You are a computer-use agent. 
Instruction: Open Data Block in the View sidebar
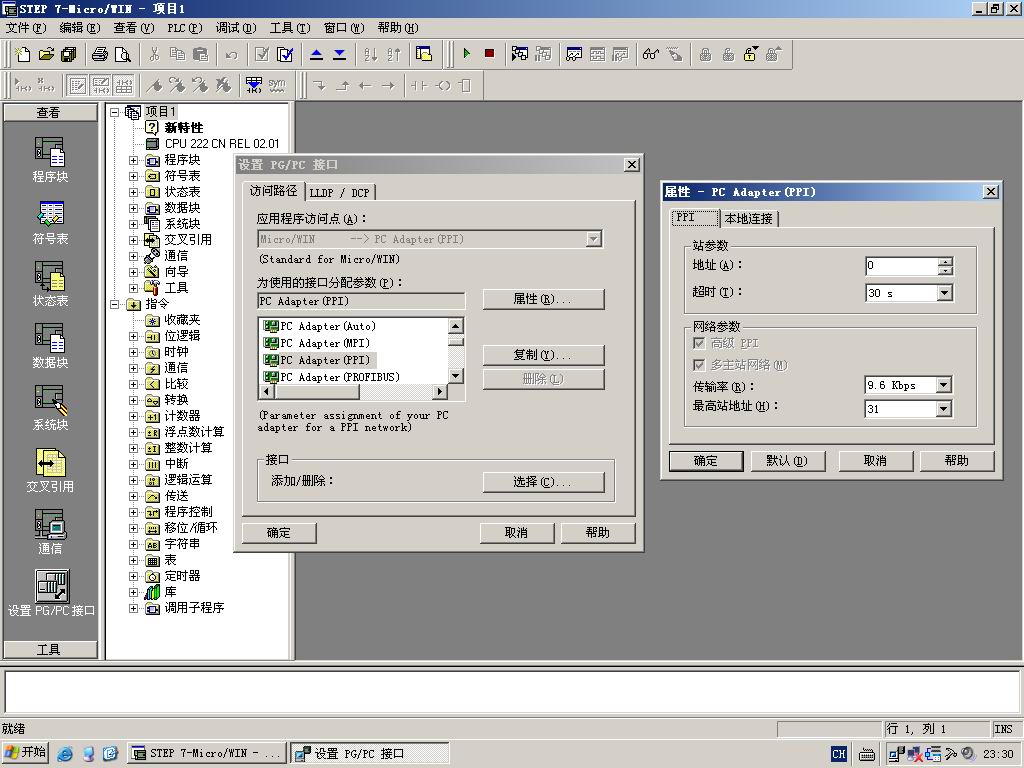[50, 346]
